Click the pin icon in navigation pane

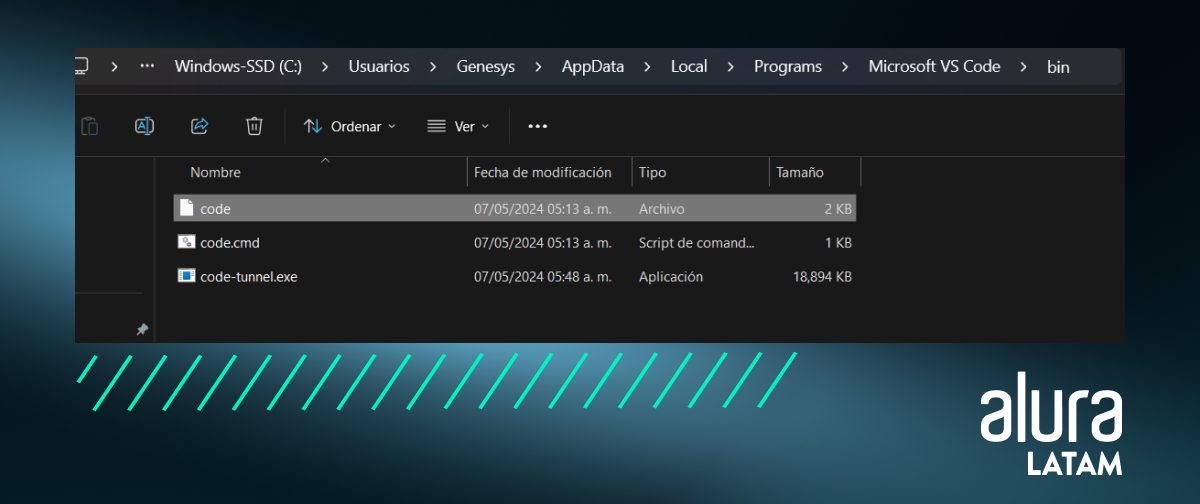click(x=142, y=329)
